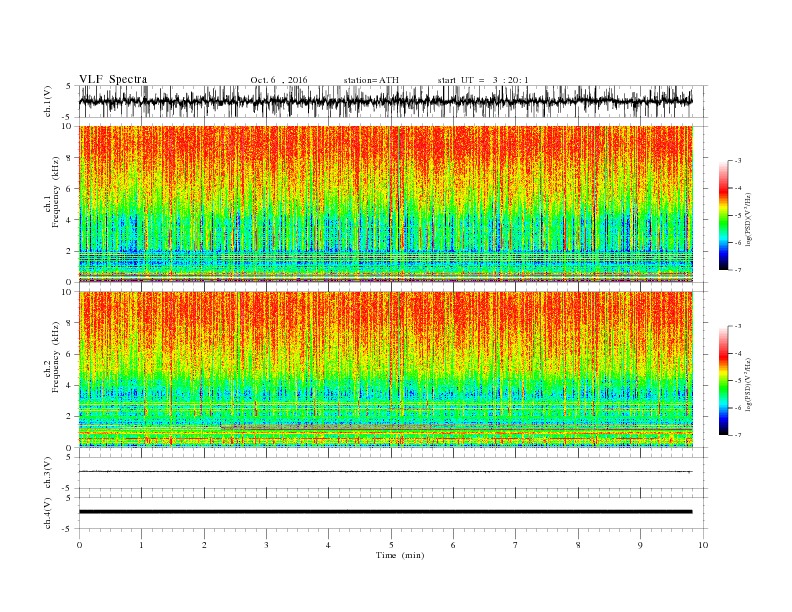This screenshot has height=612, width=792.
Task: Click the "start UT = 3 :20: 1" text
Action: (x=483, y=80)
